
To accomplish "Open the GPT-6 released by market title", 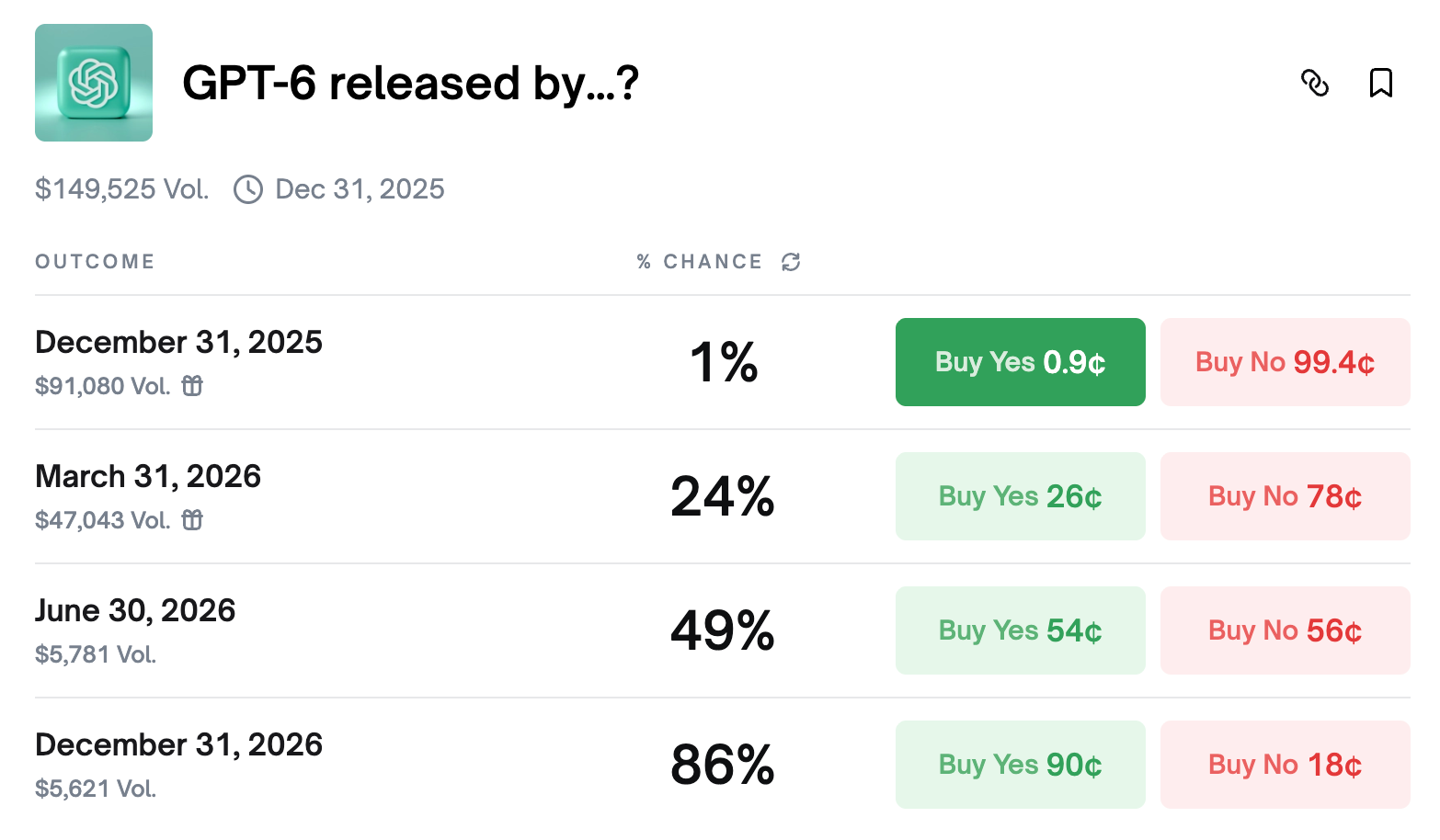I will (410, 84).
